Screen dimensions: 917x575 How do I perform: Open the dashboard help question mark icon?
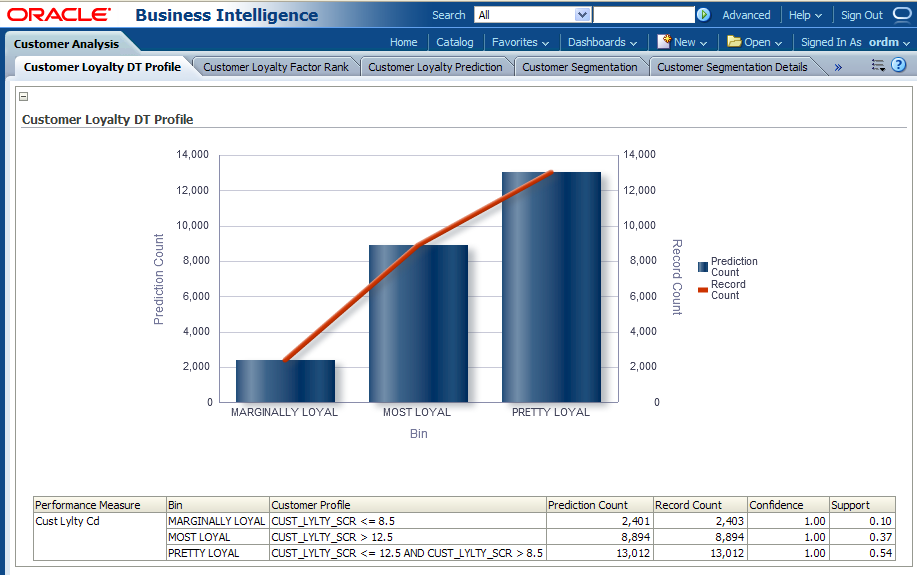[x=898, y=65]
